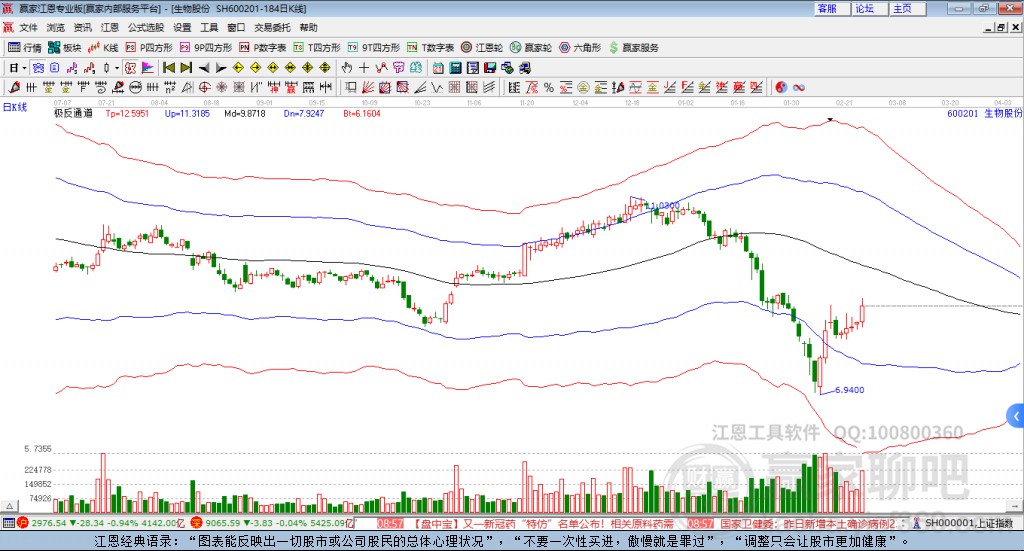Open the 行情 market quotes view
Viewport: 1024px width, 551px height.
point(26,47)
